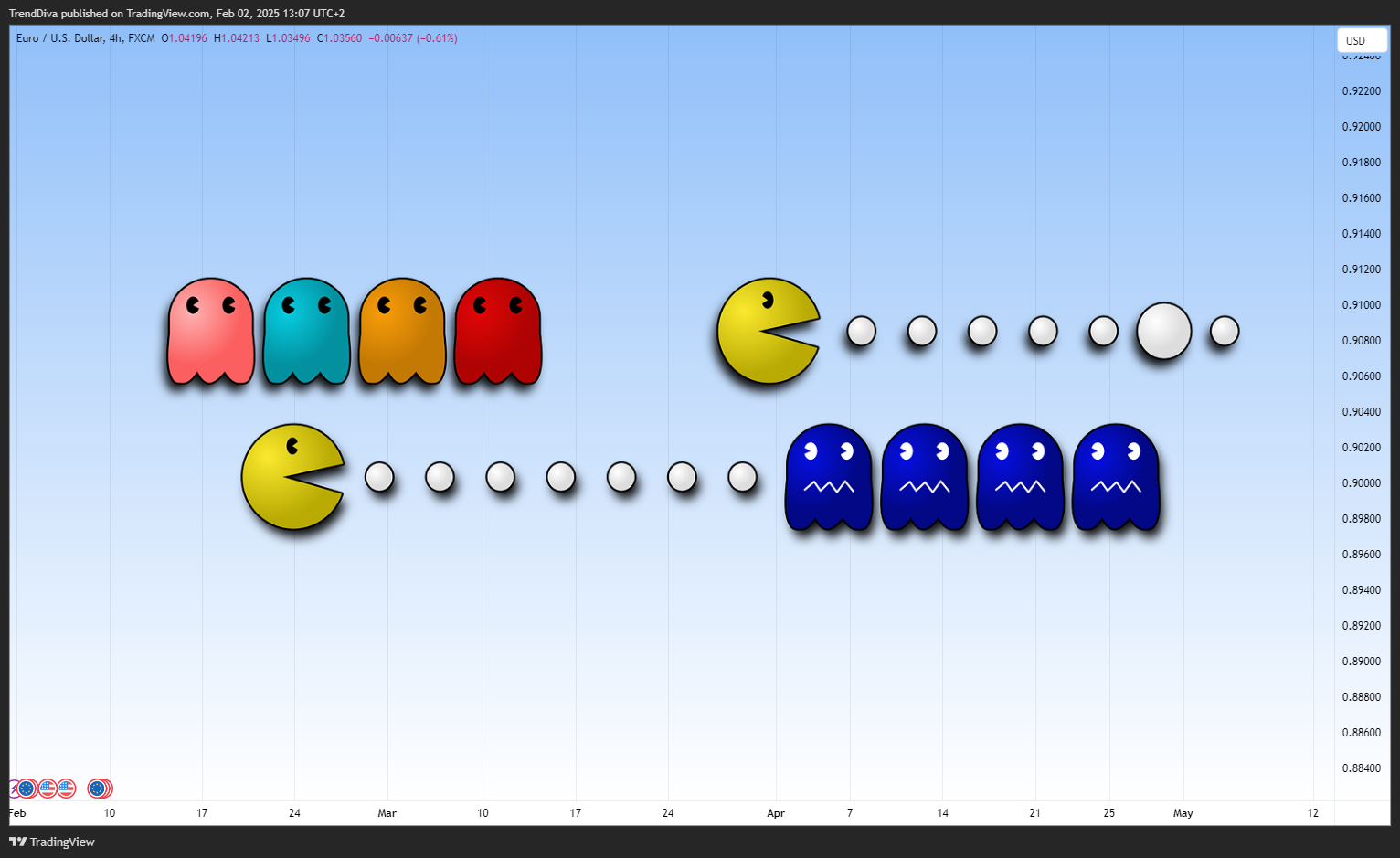Select the cyan ghost drawing

tap(307, 331)
